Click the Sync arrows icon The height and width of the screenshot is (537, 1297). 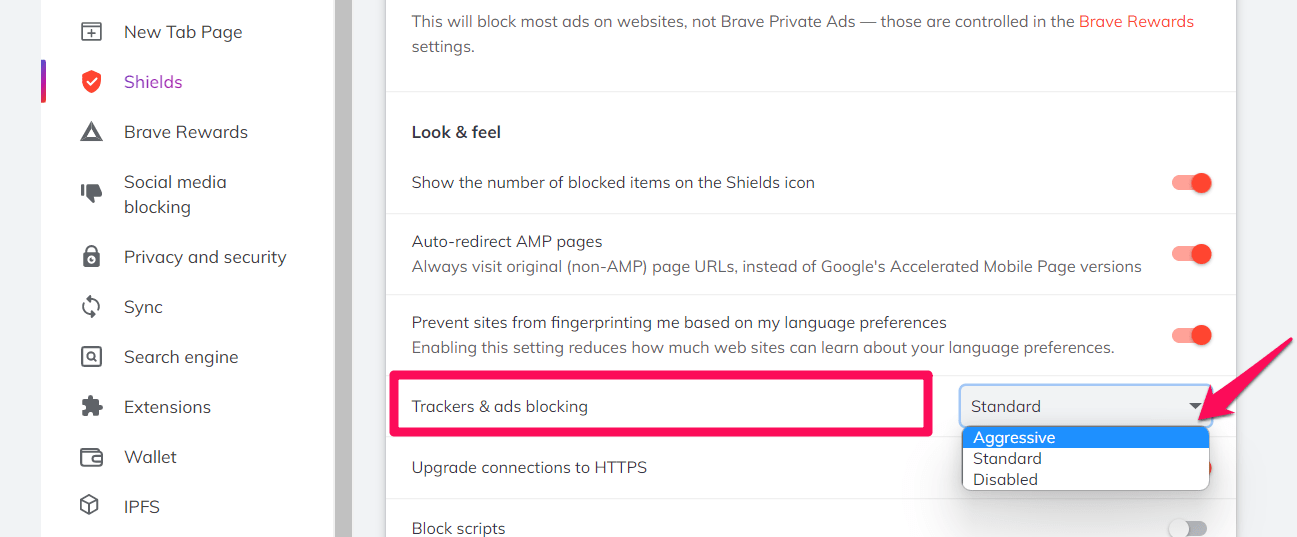pyautogui.click(x=91, y=307)
